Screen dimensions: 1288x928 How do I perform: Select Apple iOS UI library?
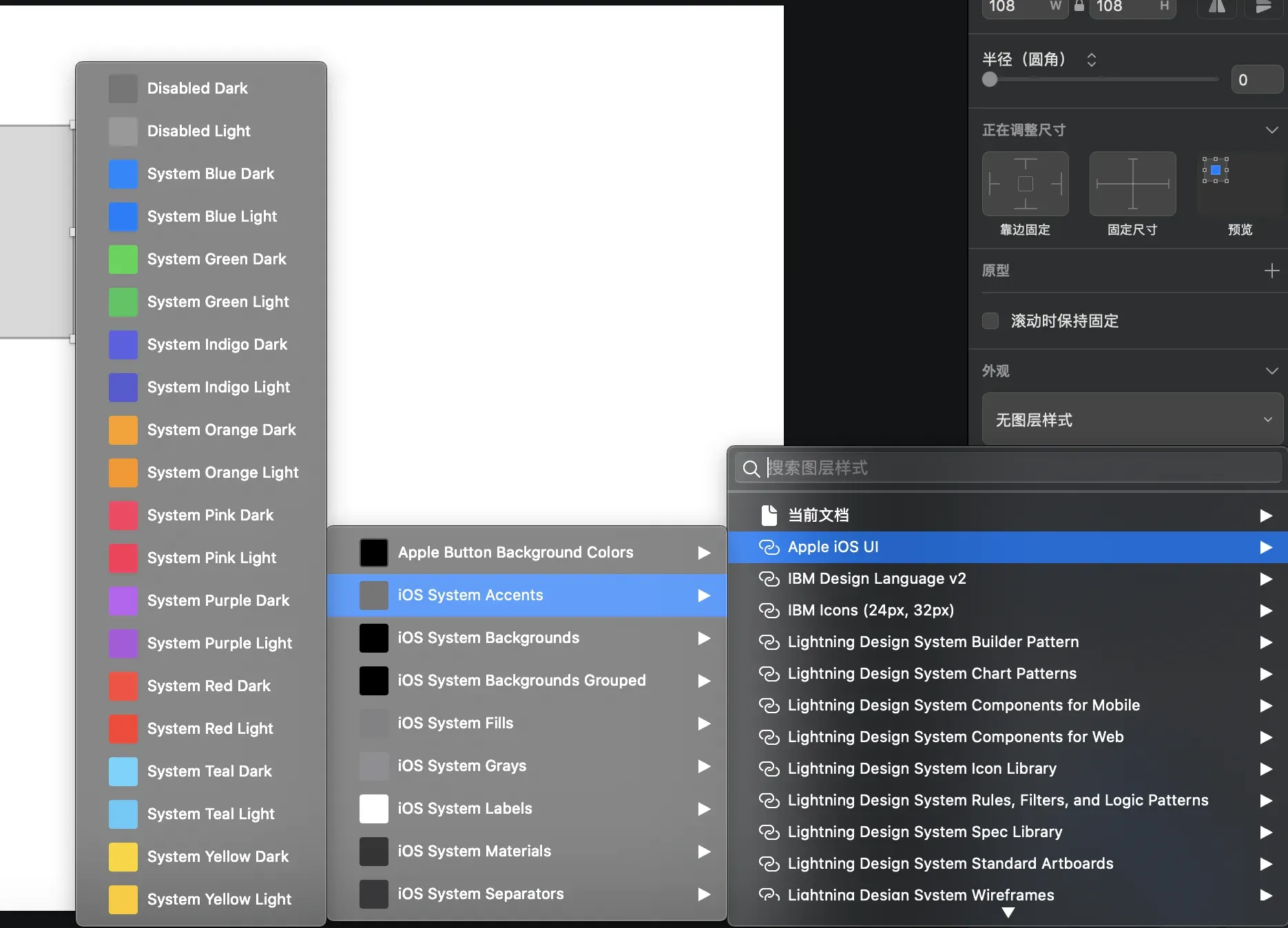[1008, 547]
